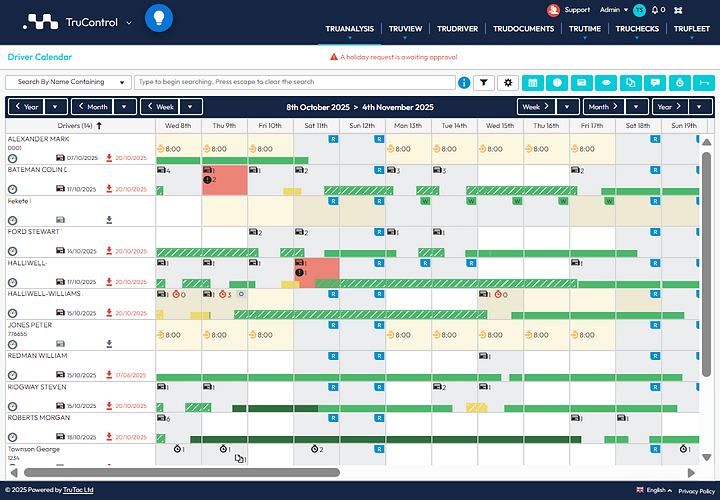Screen dimensions: 720x500
Task: Click the teal exclamation infringements button
Action: (x=557, y=83)
